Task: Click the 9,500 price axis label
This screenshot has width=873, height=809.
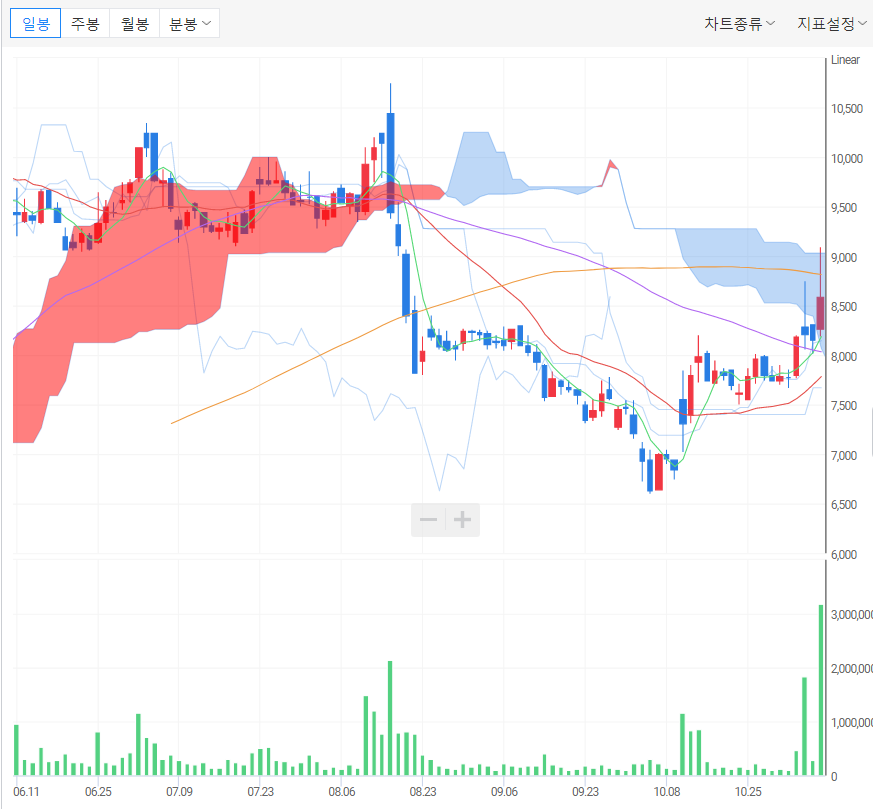Action: click(x=844, y=208)
